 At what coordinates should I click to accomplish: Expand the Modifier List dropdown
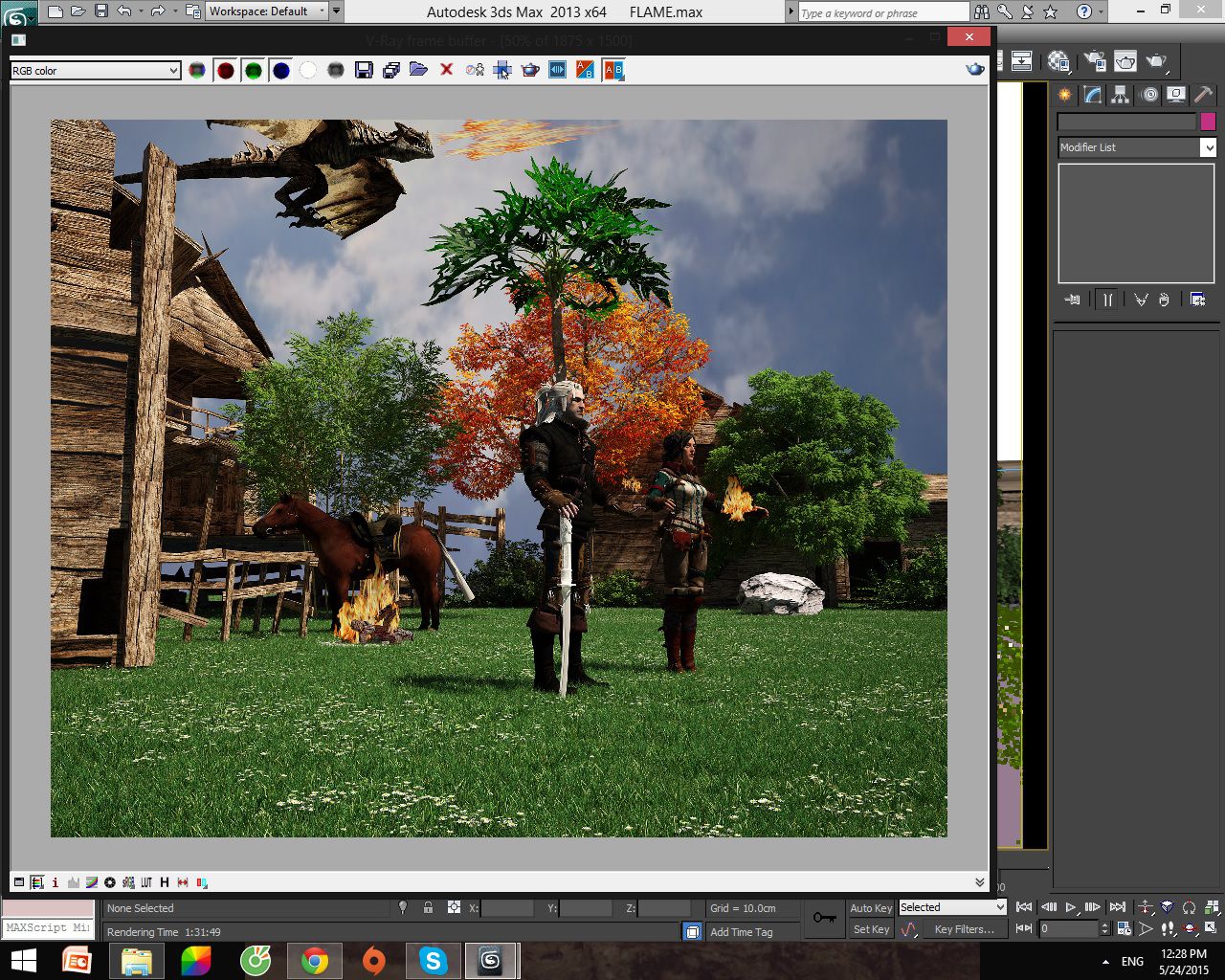tap(1136, 147)
